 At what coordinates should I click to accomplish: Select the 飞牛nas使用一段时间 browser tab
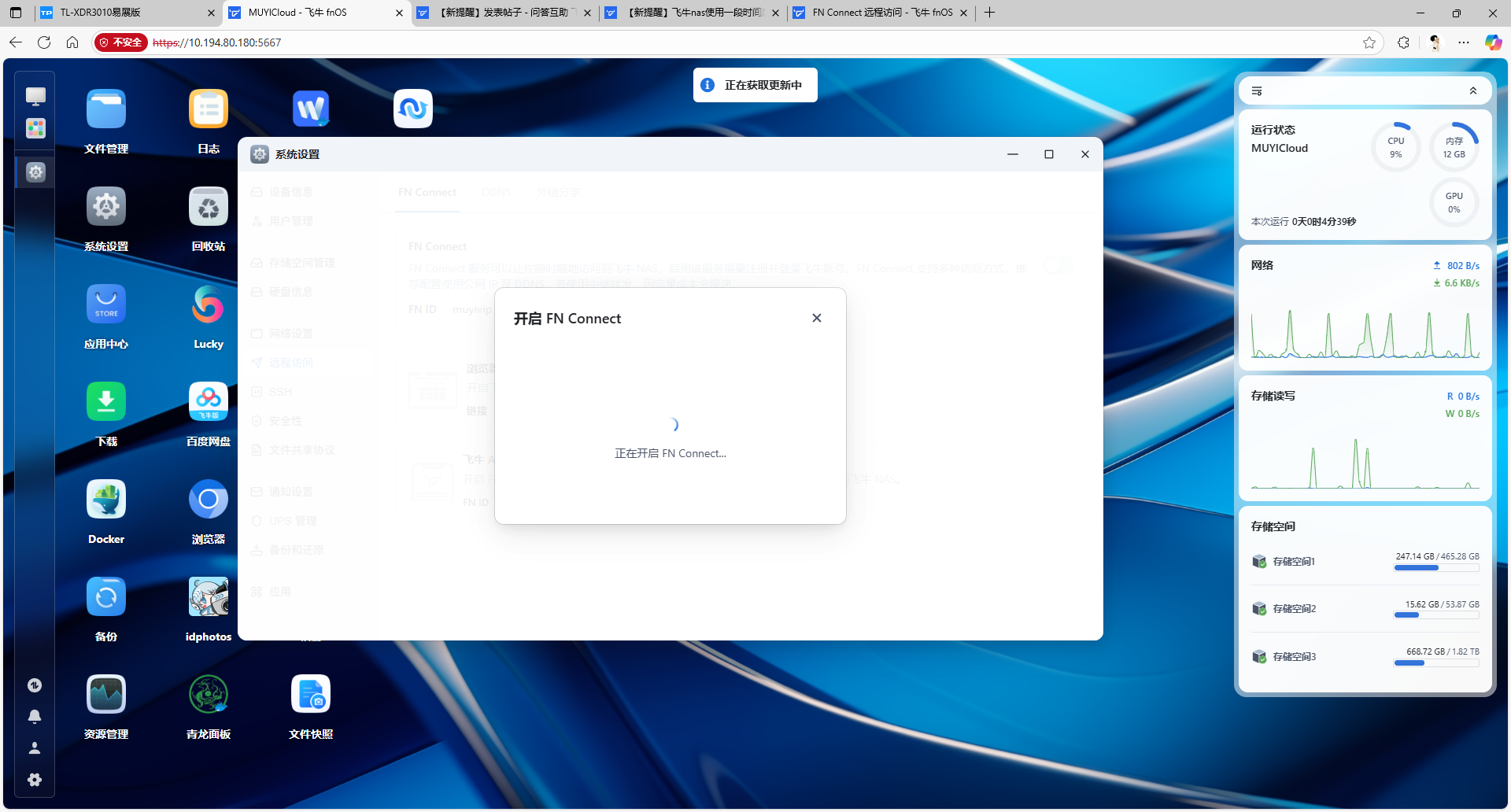(693, 13)
